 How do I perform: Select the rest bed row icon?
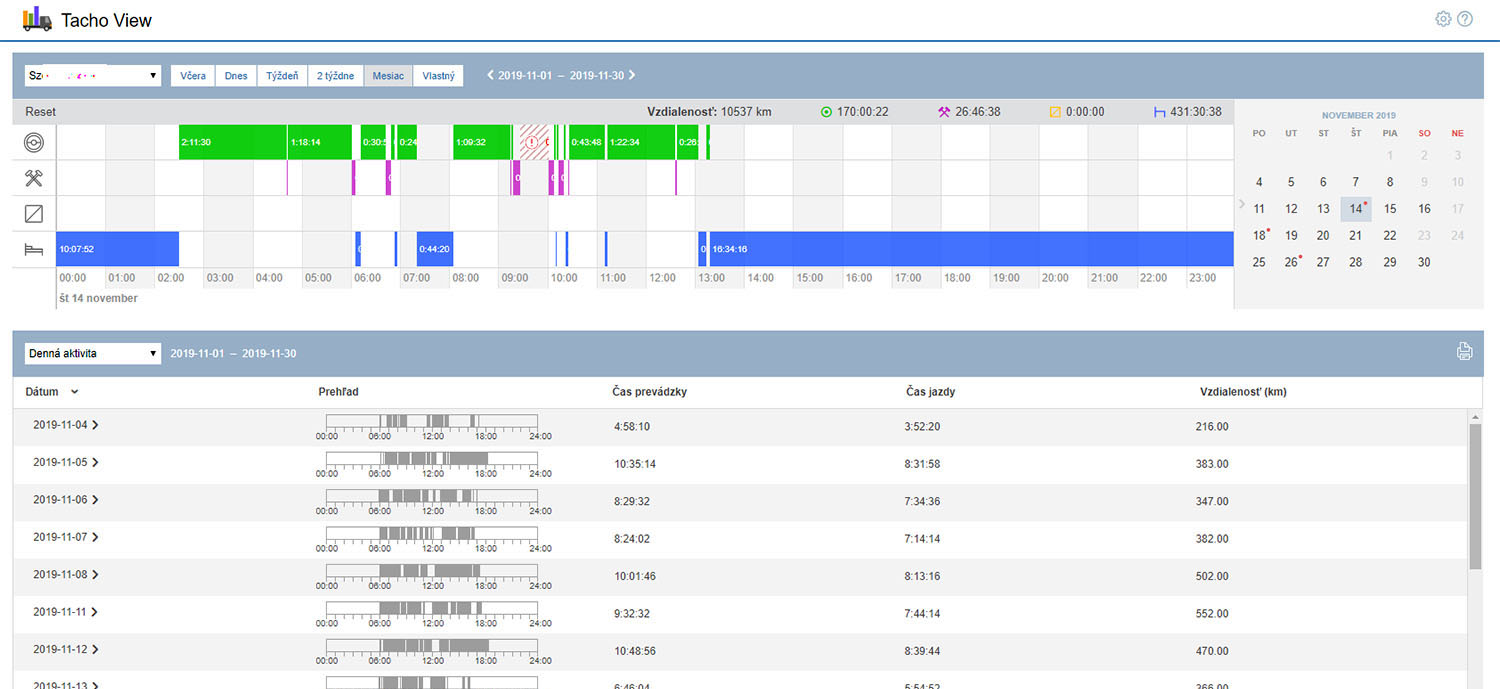[x=34, y=249]
